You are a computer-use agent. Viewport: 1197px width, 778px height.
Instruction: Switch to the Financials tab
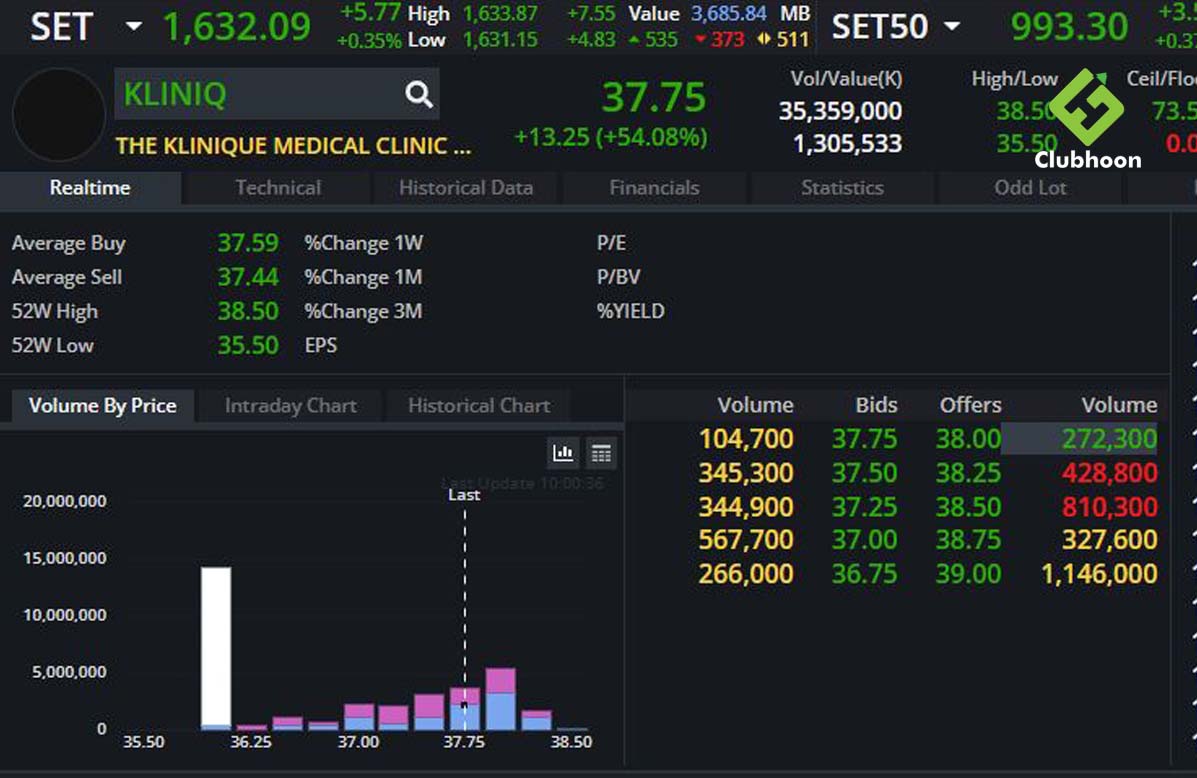pyautogui.click(x=654, y=188)
